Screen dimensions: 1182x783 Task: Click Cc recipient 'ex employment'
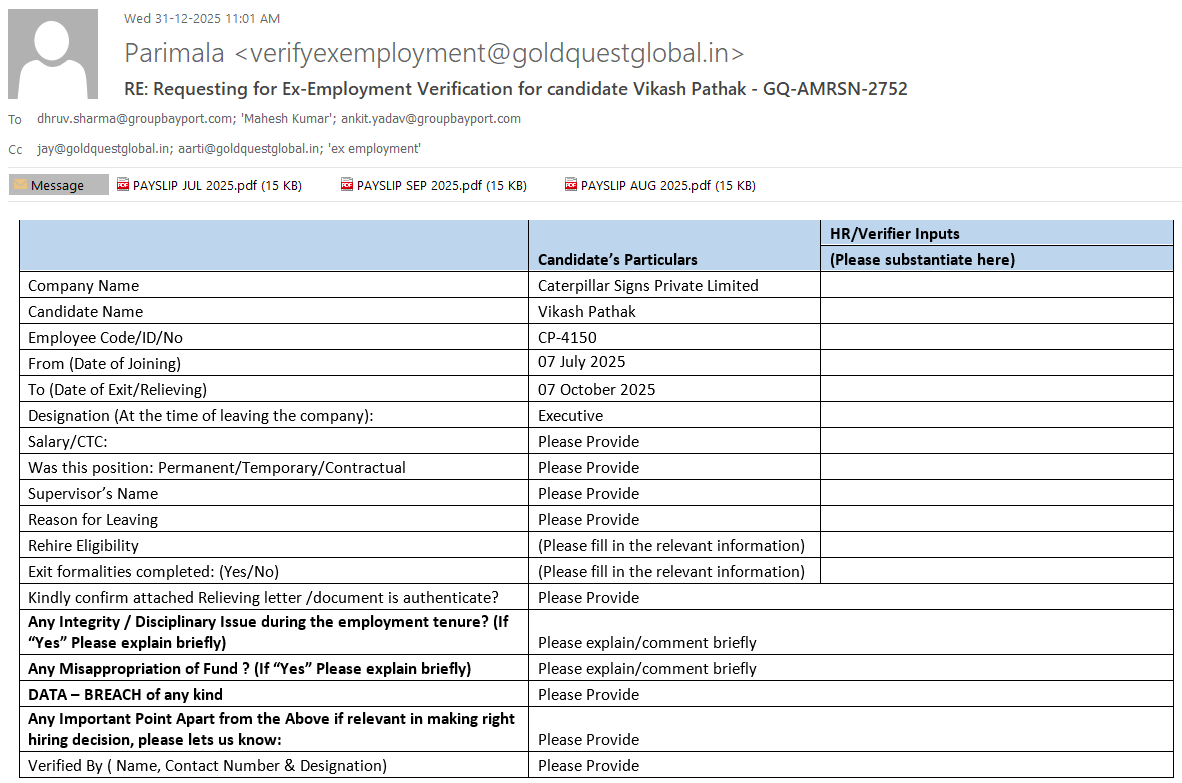374,148
